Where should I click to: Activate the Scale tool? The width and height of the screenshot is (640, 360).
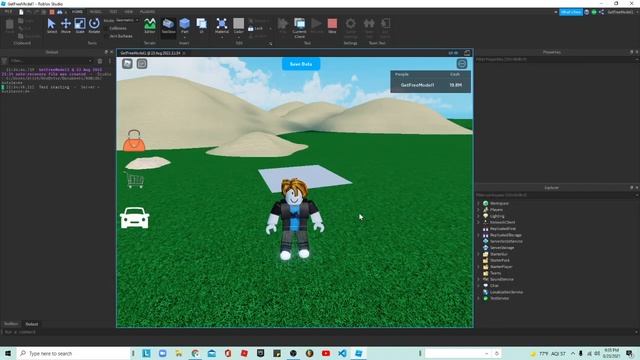pyautogui.click(x=80, y=25)
